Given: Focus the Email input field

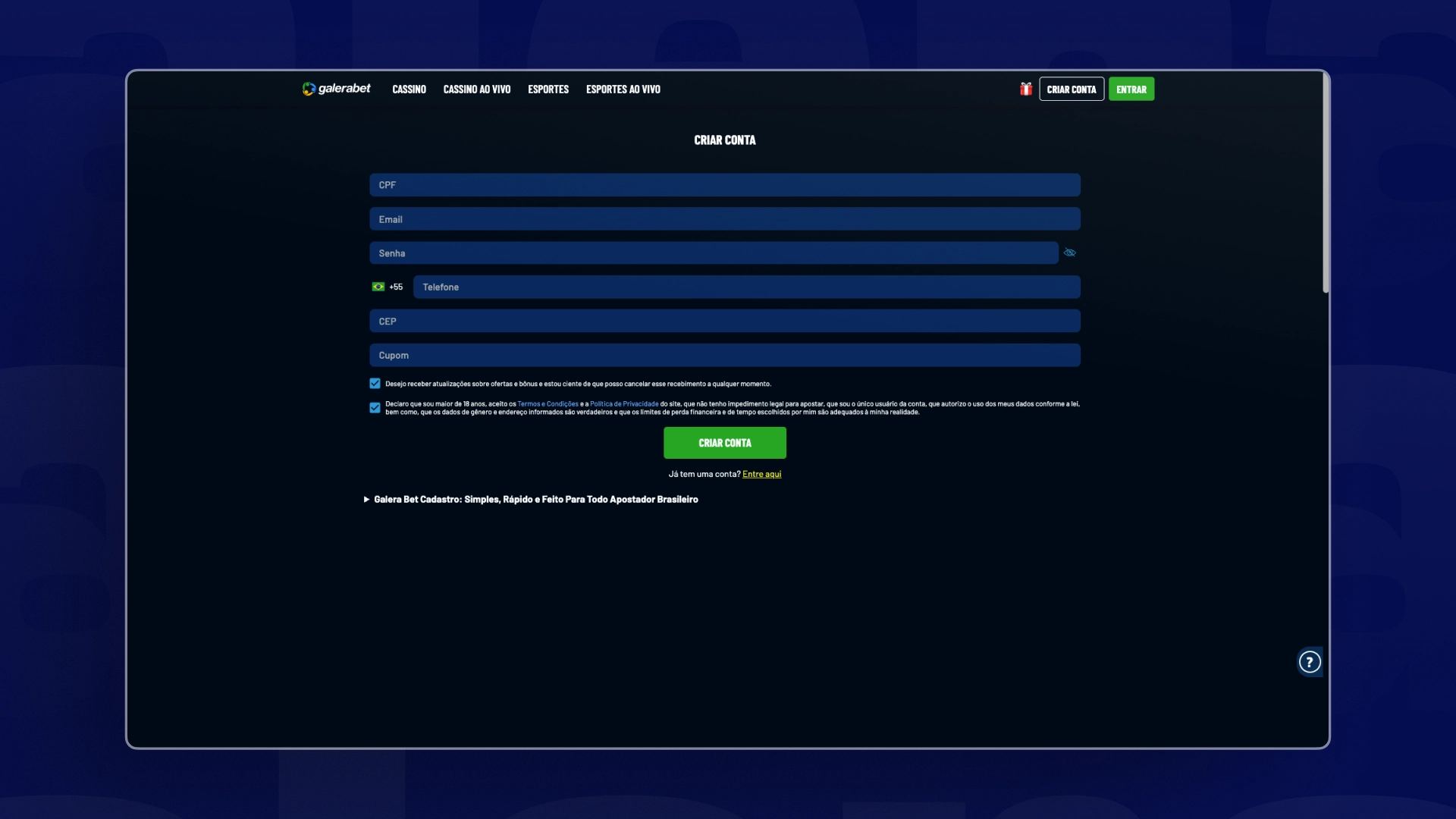Looking at the screenshot, I should [x=725, y=219].
